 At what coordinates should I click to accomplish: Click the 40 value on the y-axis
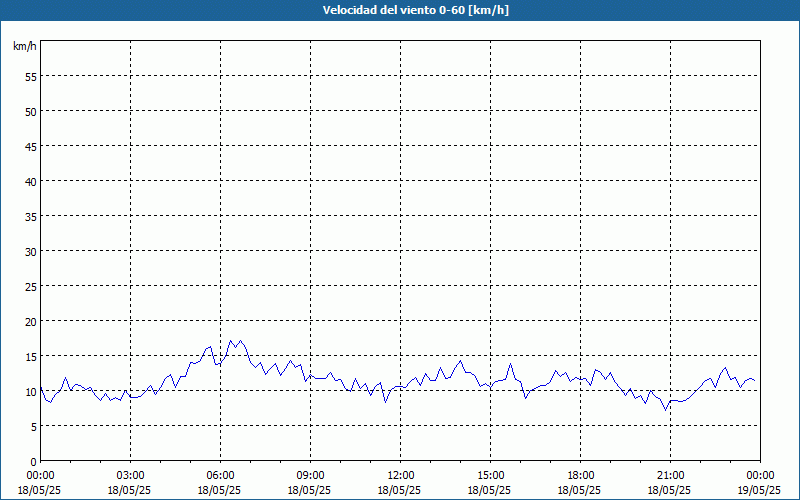[31, 182]
